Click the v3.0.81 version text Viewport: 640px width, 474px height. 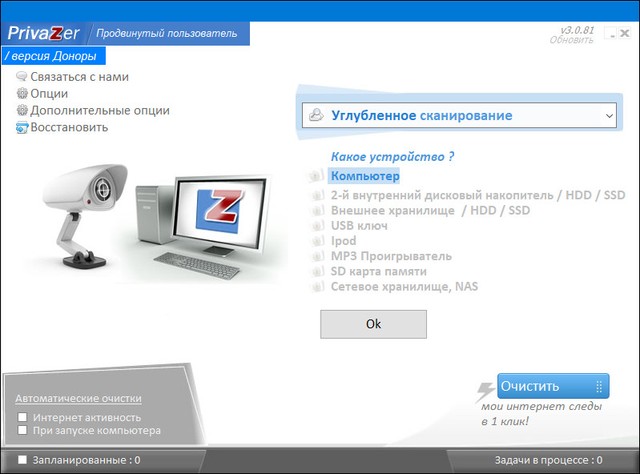point(577,30)
